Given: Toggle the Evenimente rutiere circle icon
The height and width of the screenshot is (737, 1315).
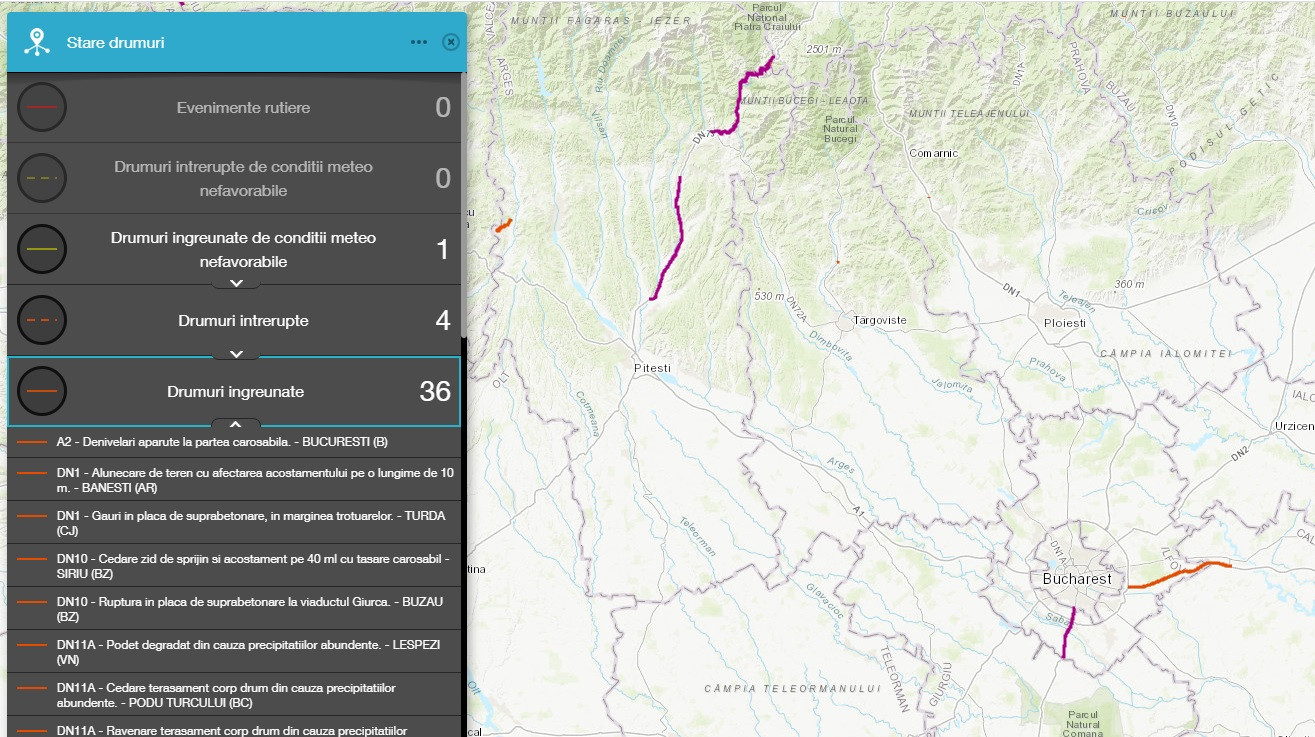Looking at the screenshot, I should click(42, 107).
